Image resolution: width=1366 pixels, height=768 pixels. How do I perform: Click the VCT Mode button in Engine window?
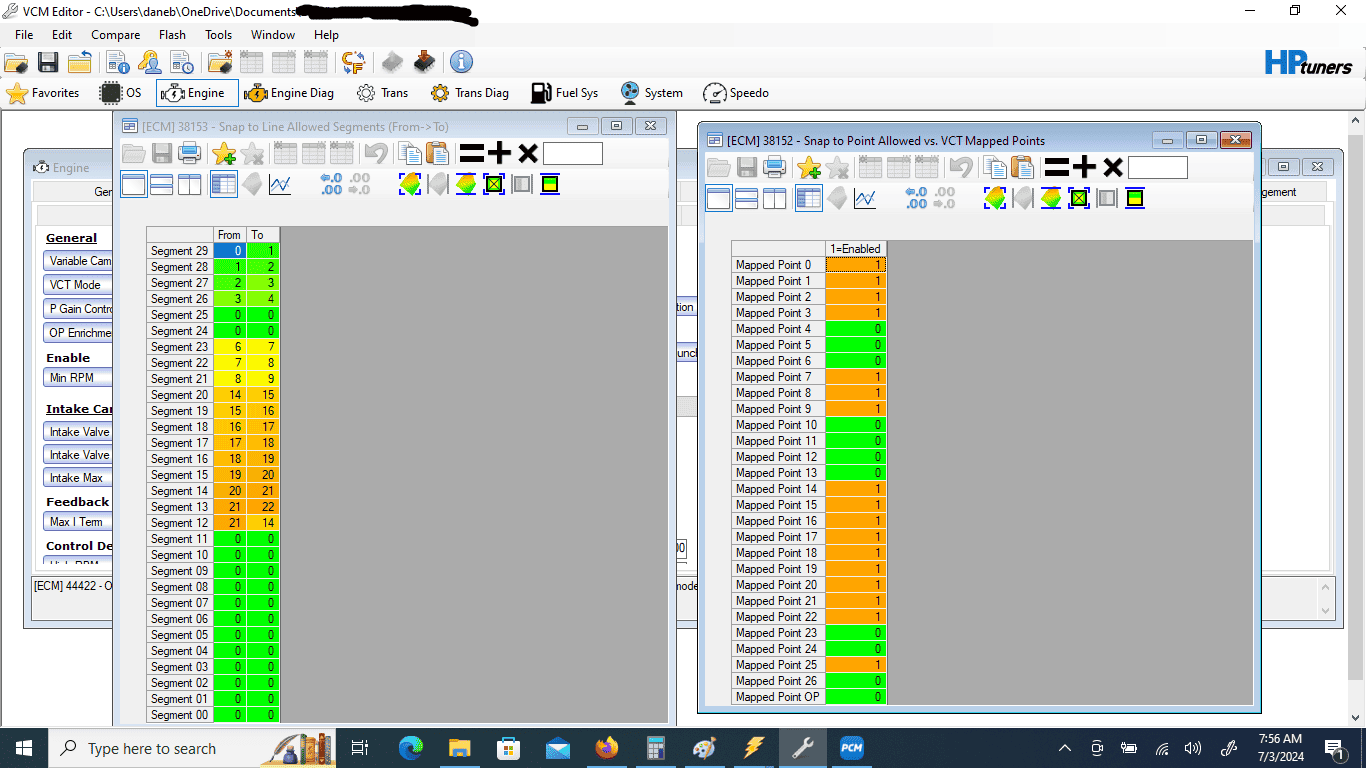coord(76,284)
